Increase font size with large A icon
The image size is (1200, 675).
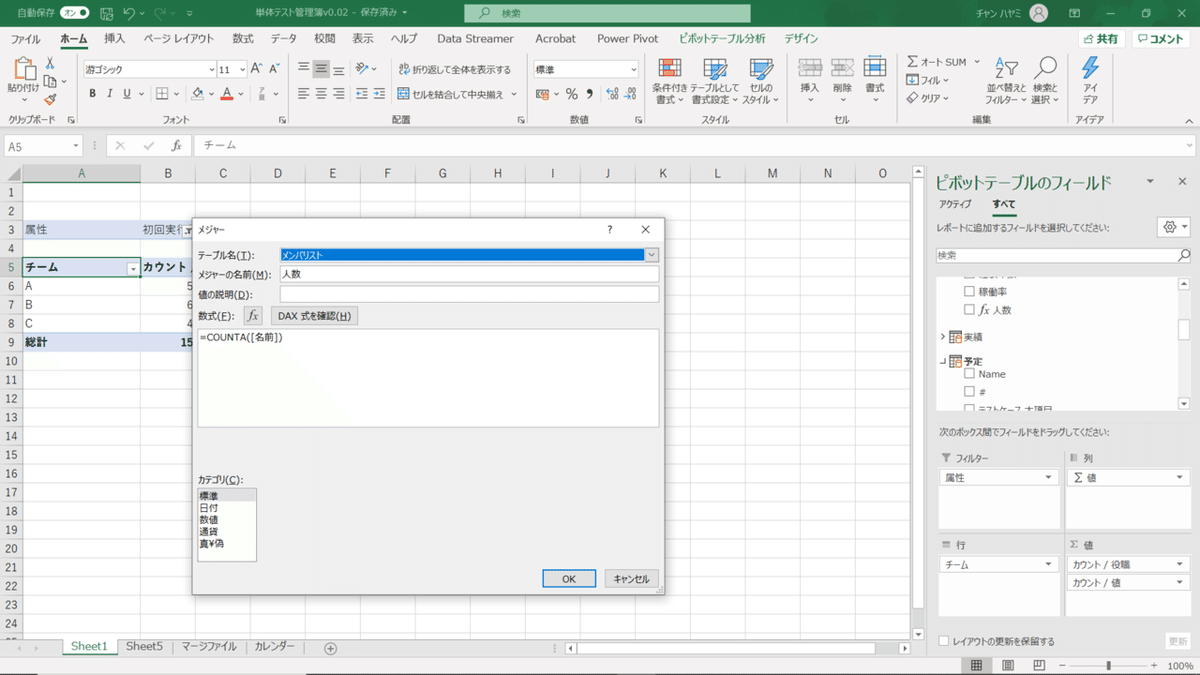point(256,69)
